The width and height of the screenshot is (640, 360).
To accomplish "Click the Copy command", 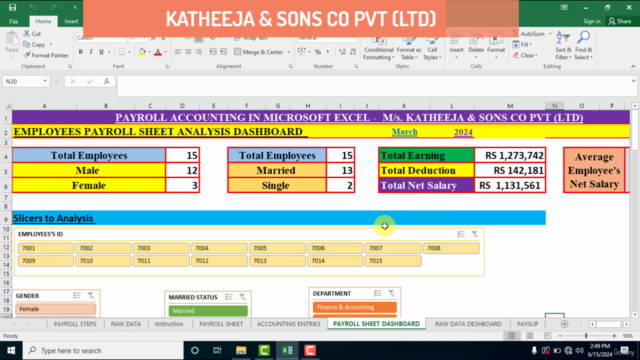I will click(35, 44).
